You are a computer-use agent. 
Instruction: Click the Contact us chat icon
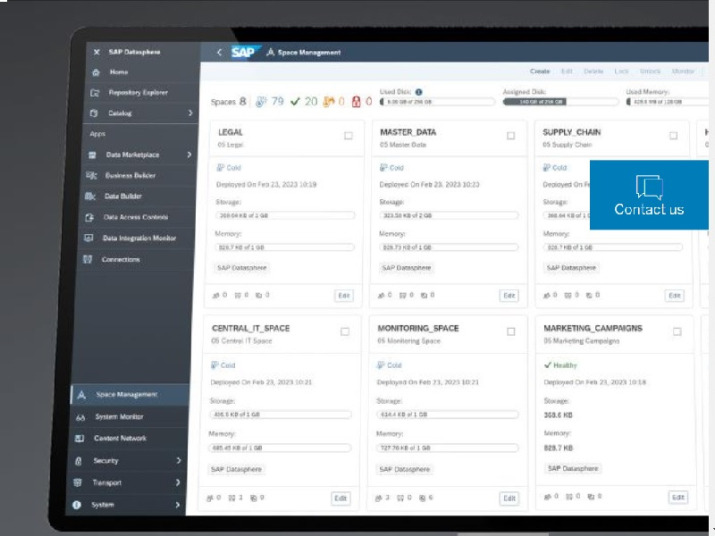[649, 187]
